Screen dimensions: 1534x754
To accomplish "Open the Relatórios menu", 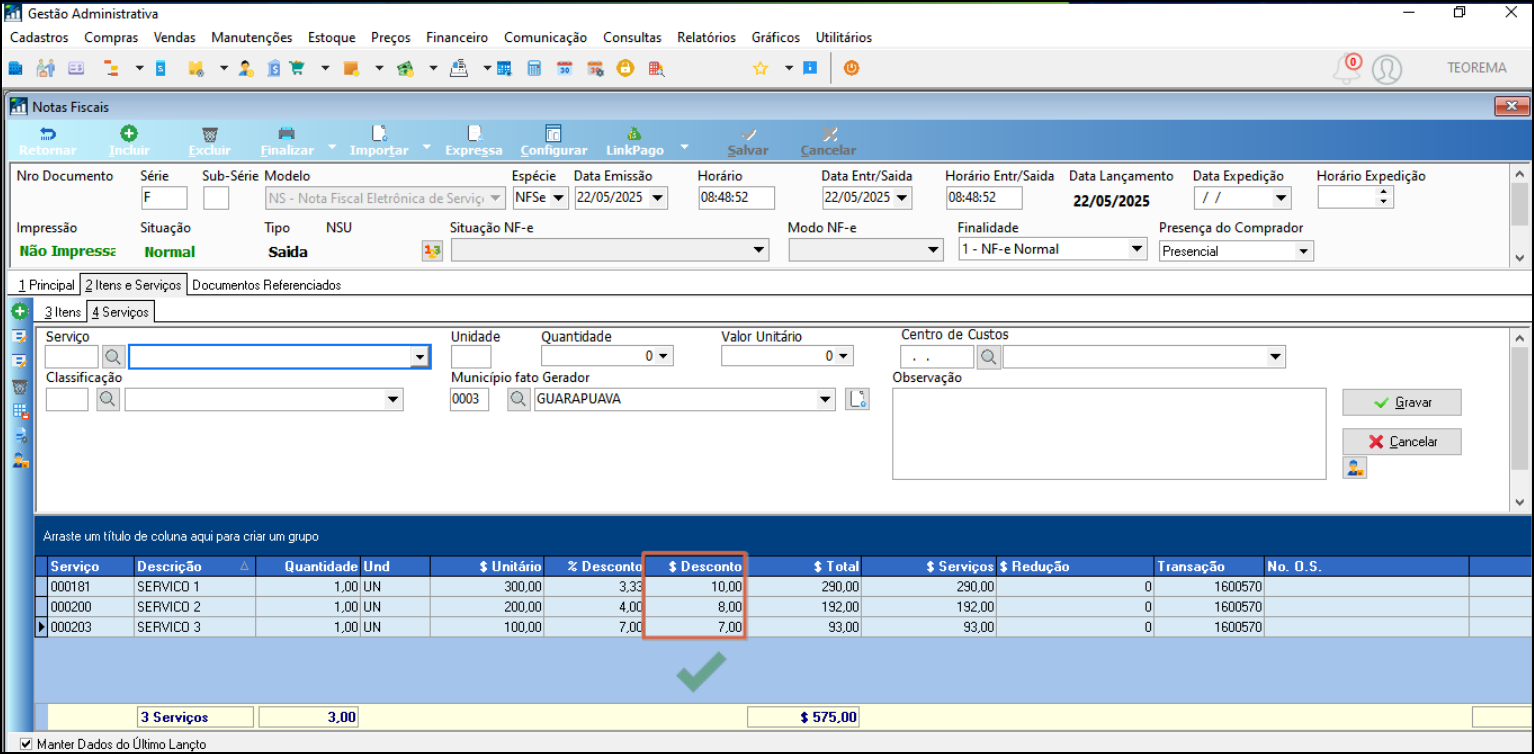I will (706, 37).
